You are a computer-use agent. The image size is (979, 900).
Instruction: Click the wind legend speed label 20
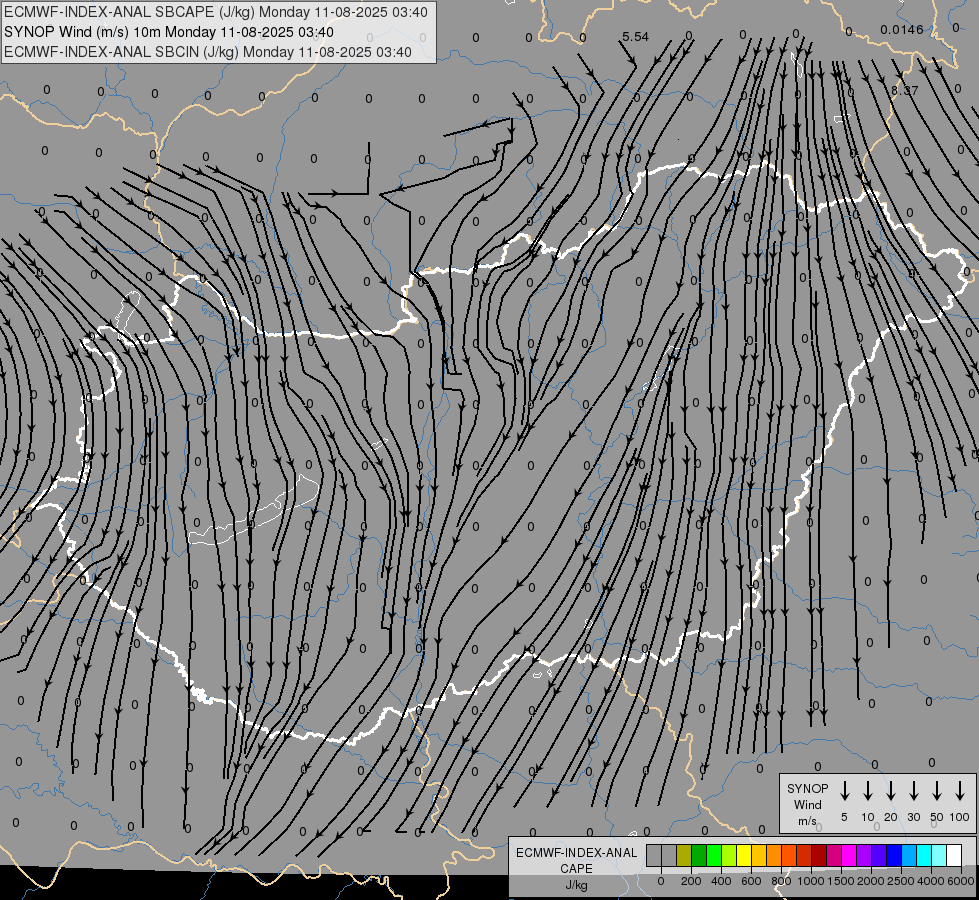tap(890, 817)
